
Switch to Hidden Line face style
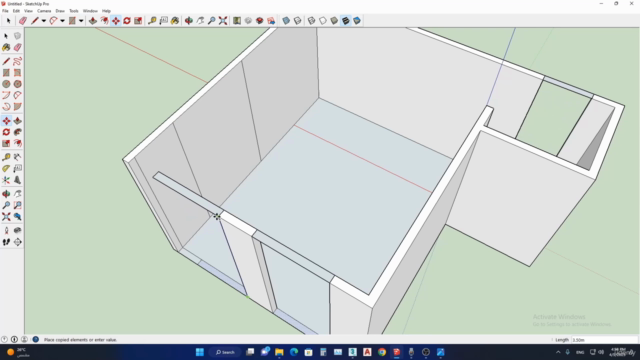pyautogui.click(x=323, y=20)
